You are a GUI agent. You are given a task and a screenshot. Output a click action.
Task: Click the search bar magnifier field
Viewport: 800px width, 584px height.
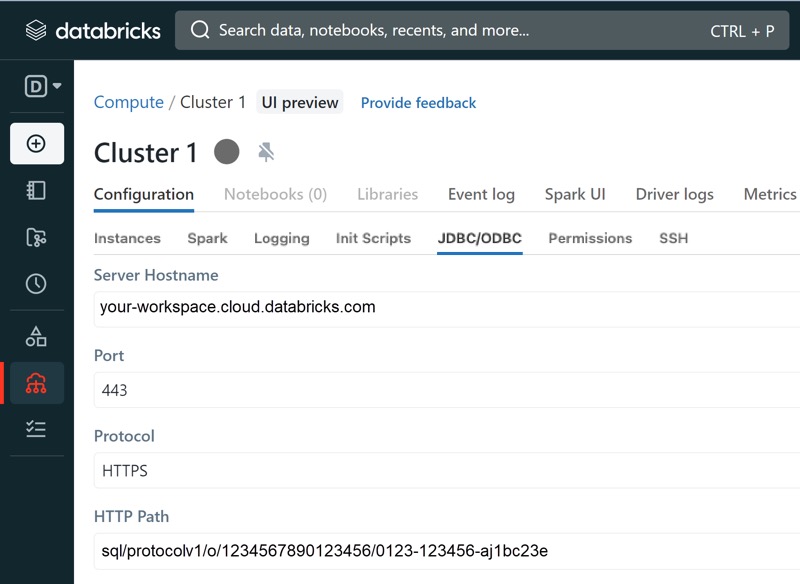point(482,31)
